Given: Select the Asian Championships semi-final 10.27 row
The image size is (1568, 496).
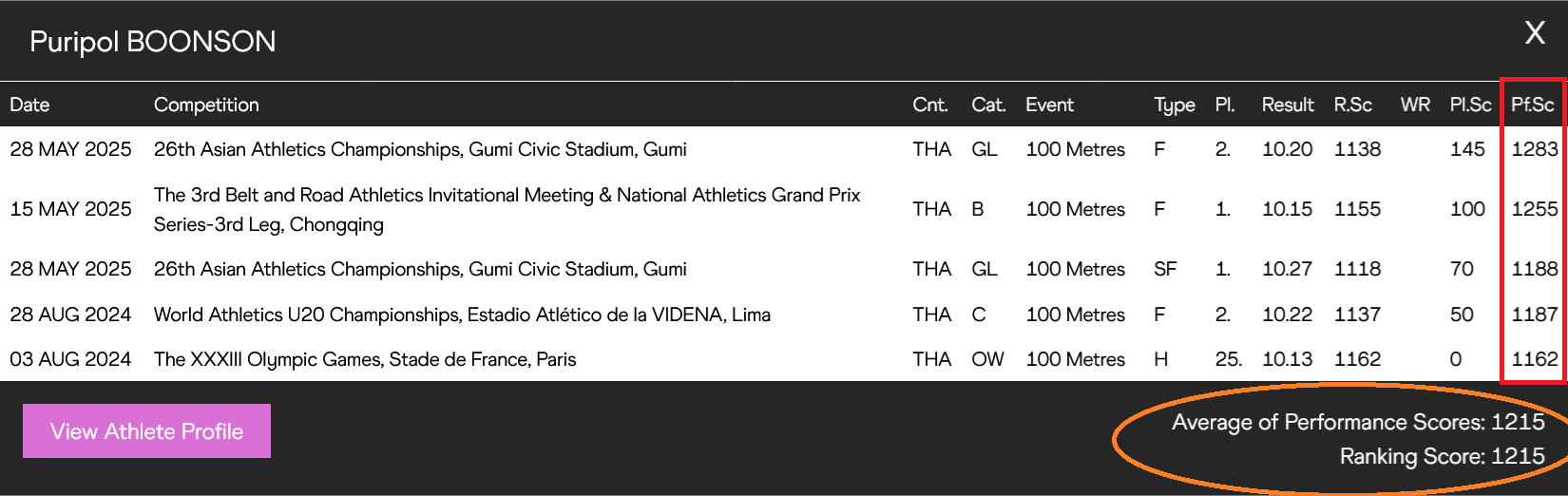Looking at the screenshot, I should 784,269.
